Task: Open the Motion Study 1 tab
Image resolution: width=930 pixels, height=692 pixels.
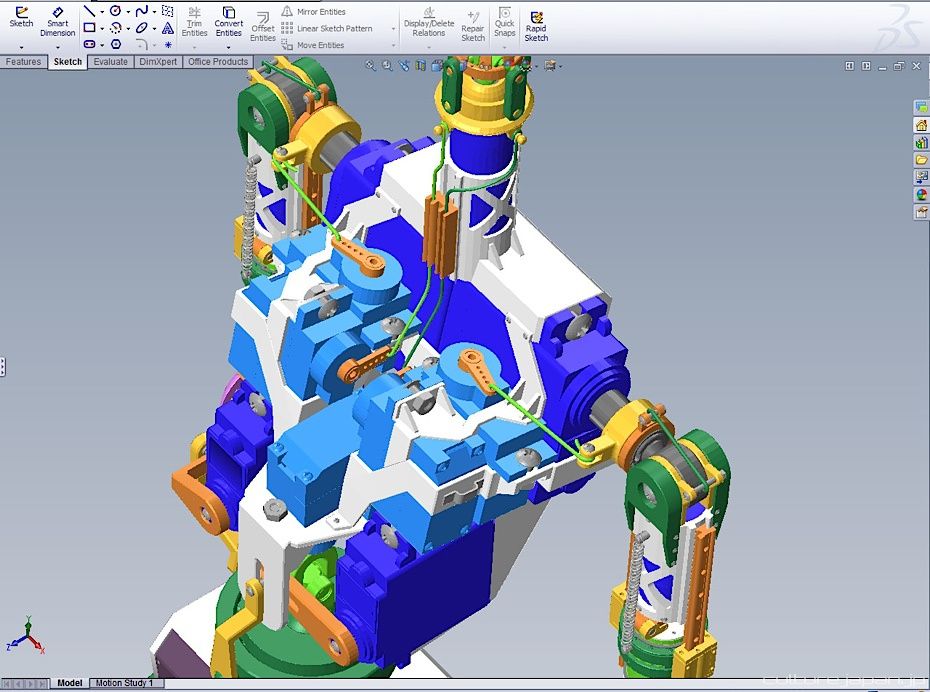Action: tap(124, 683)
